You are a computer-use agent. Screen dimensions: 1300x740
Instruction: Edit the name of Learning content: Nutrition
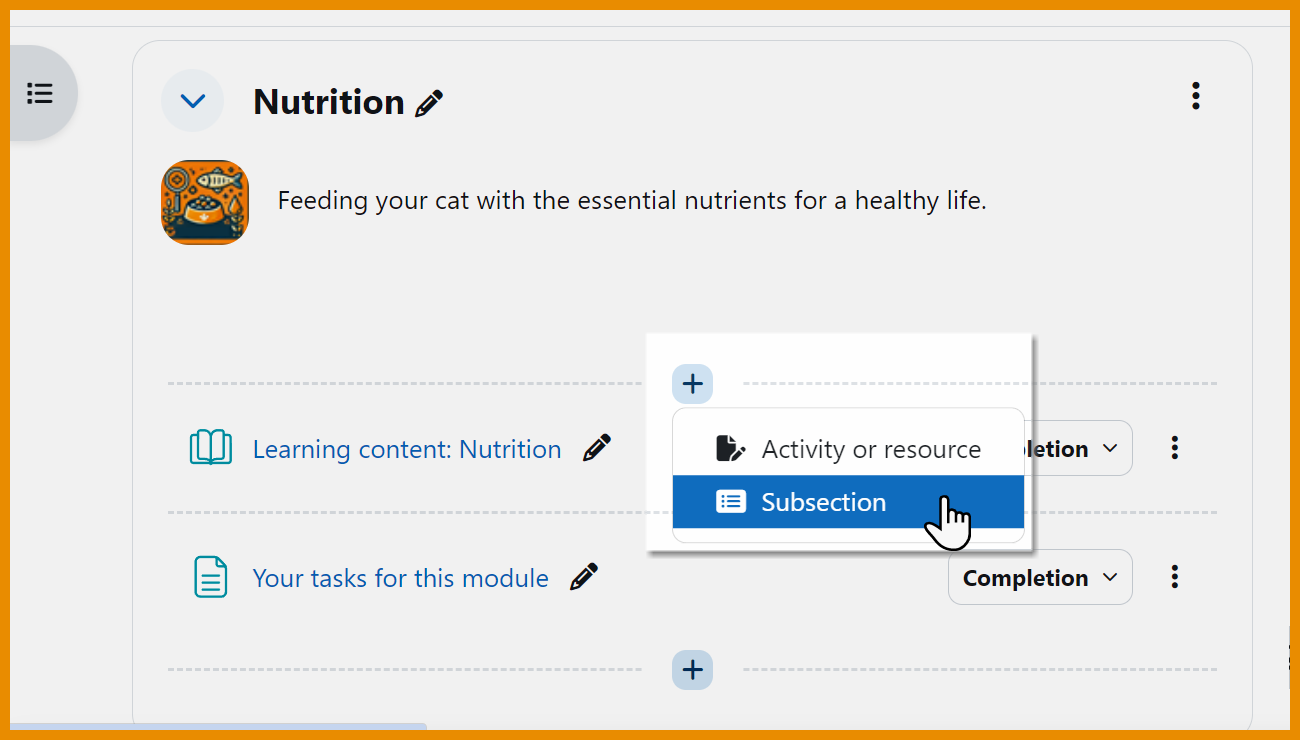595,447
